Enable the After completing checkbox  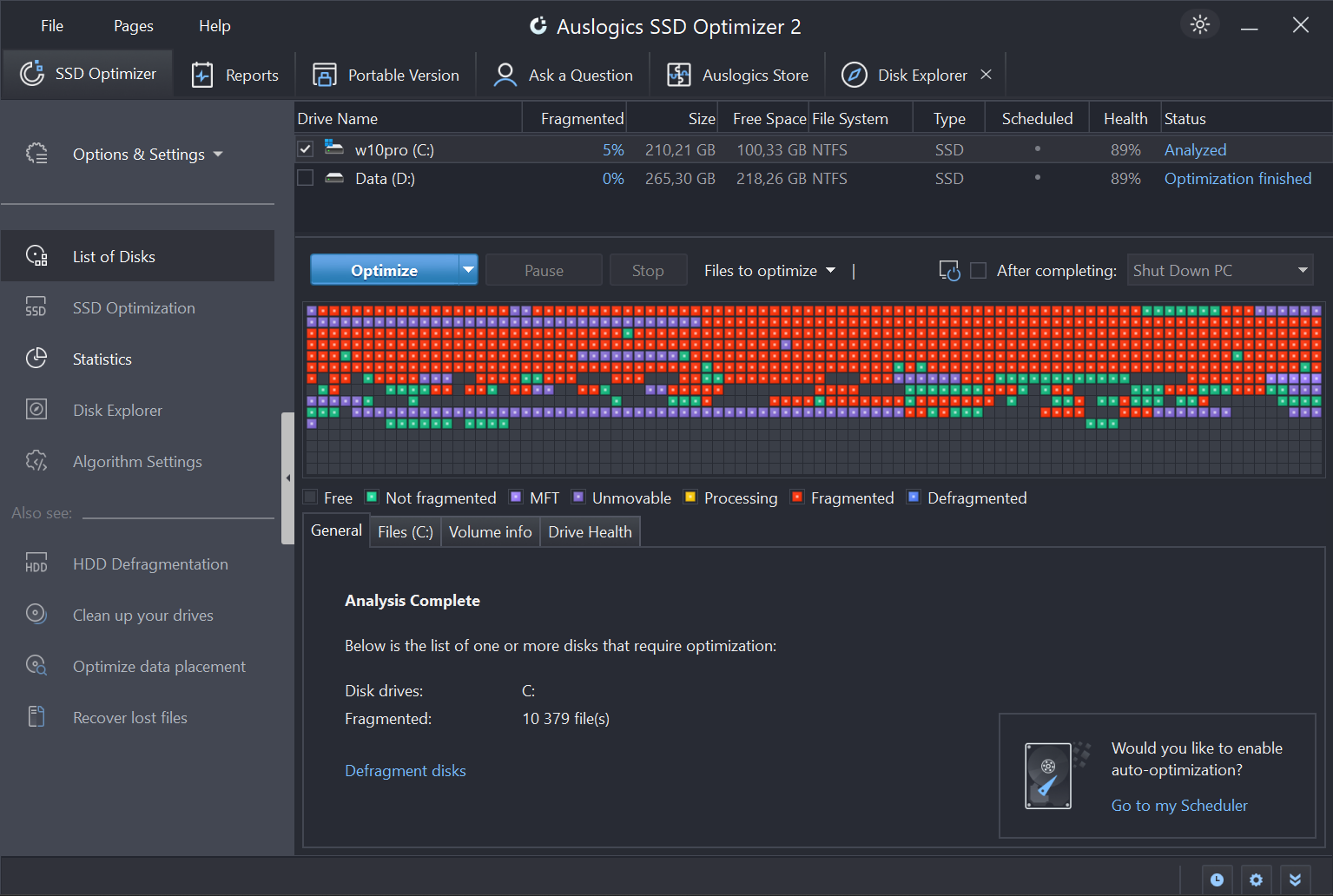[x=978, y=270]
